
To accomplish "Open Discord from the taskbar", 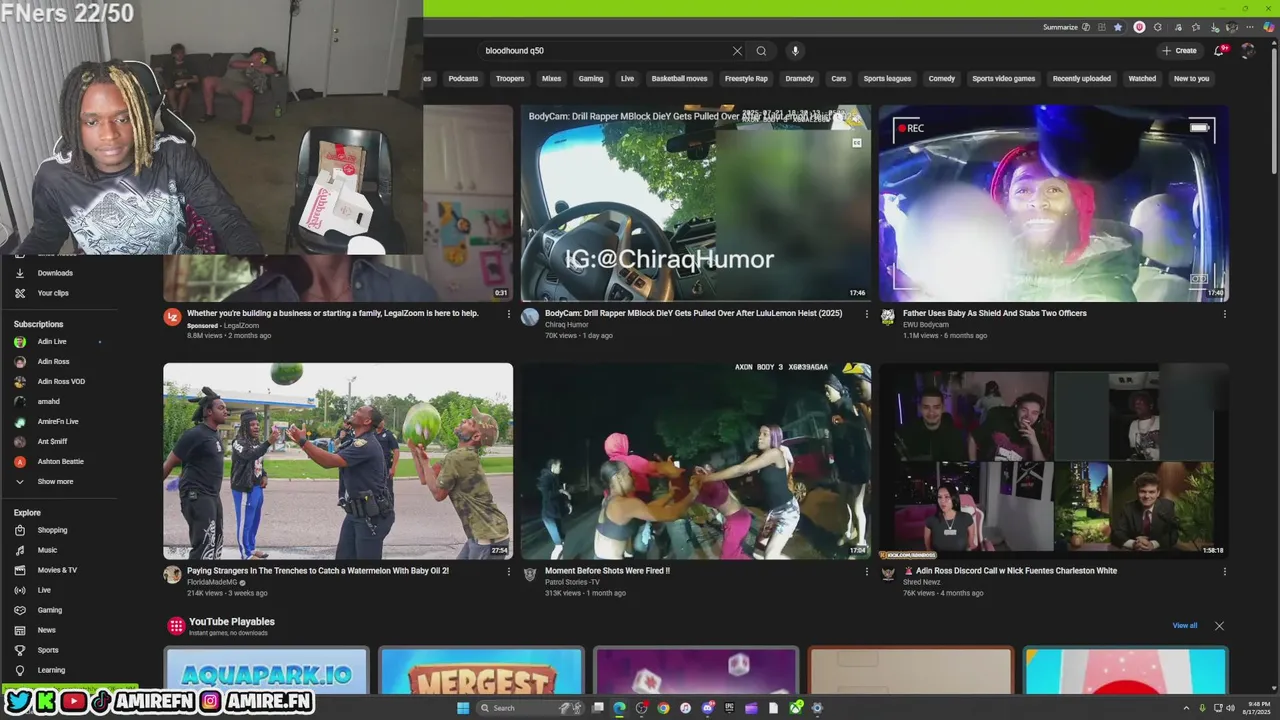I will pyautogui.click(x=708, y=708).
